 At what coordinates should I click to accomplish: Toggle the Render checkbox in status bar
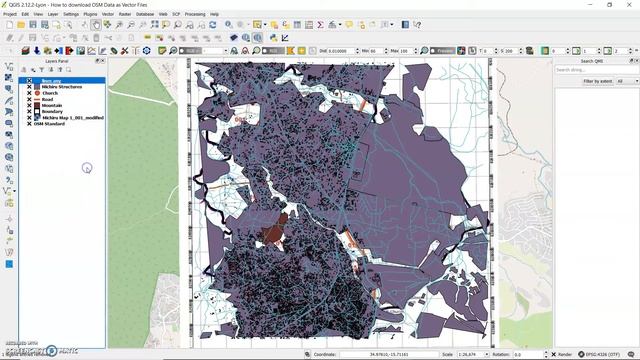(553, 354)
